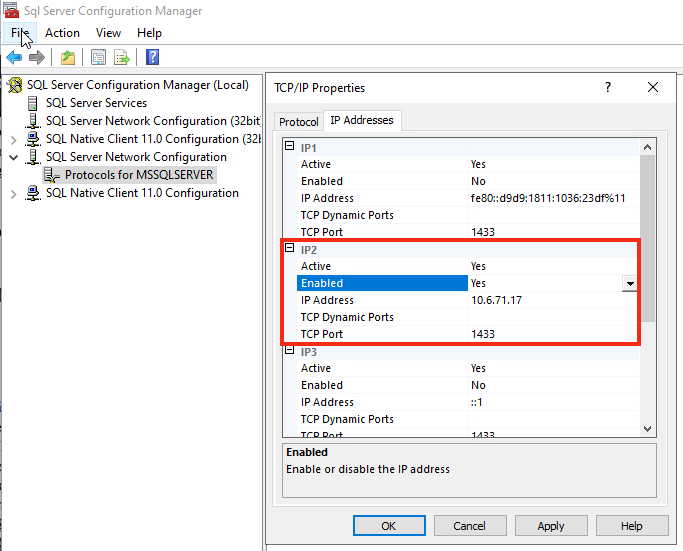This screenshot has width=683, height=551.
Task: Click IP1 Enabled value No
Action: tap(478, 181)
